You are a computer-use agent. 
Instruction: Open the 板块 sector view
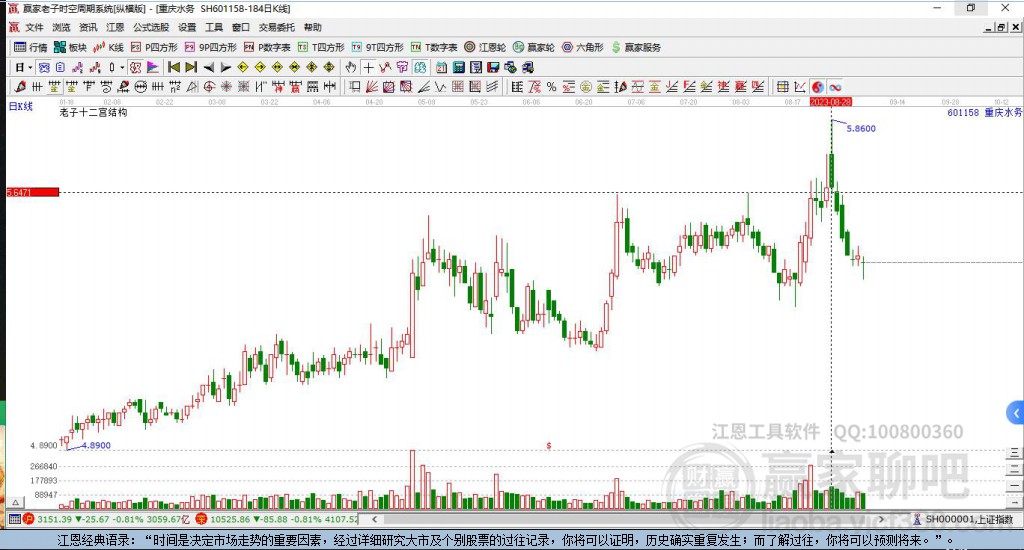coord(71,47)
